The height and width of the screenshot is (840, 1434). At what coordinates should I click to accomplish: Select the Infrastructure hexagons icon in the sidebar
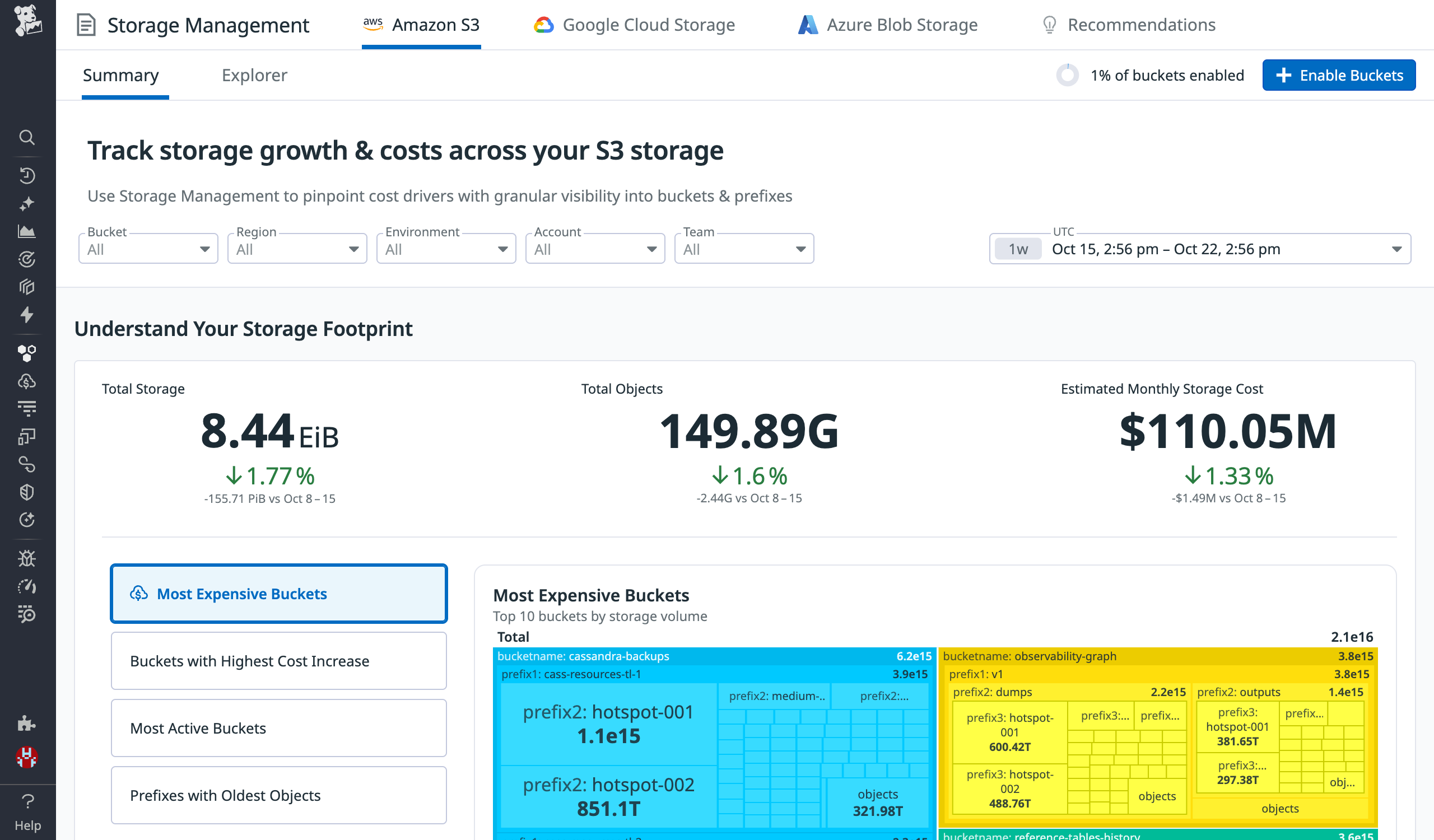27,352
